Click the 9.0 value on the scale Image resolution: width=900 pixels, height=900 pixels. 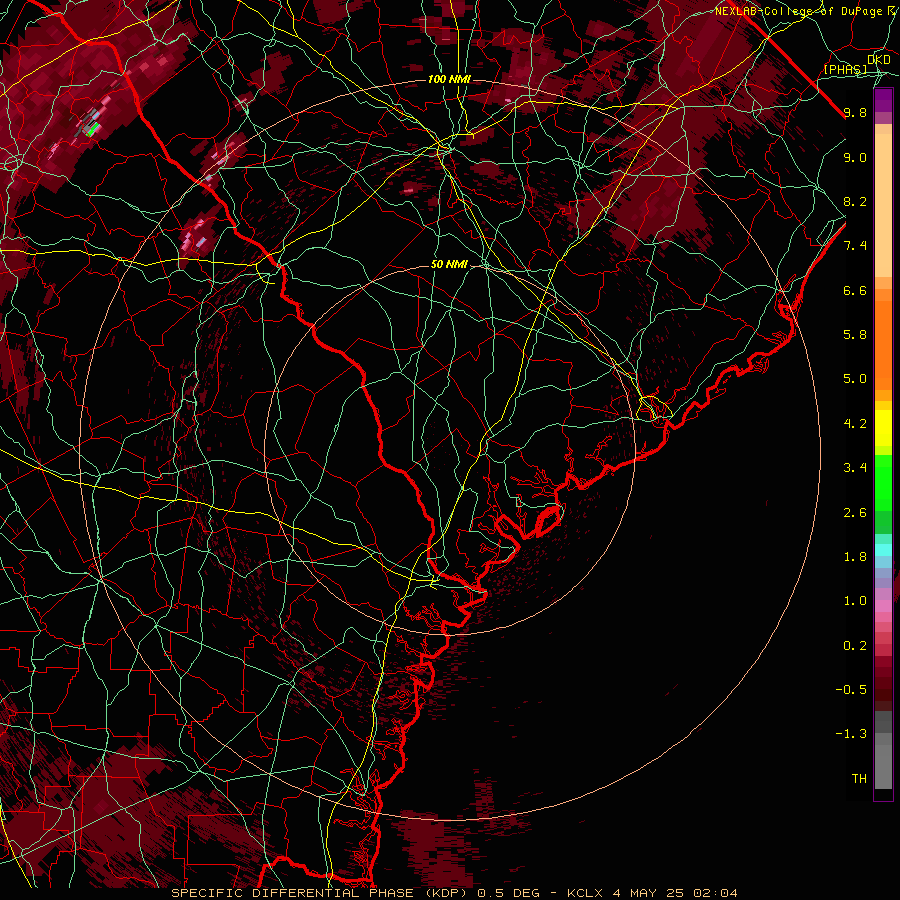855,158
